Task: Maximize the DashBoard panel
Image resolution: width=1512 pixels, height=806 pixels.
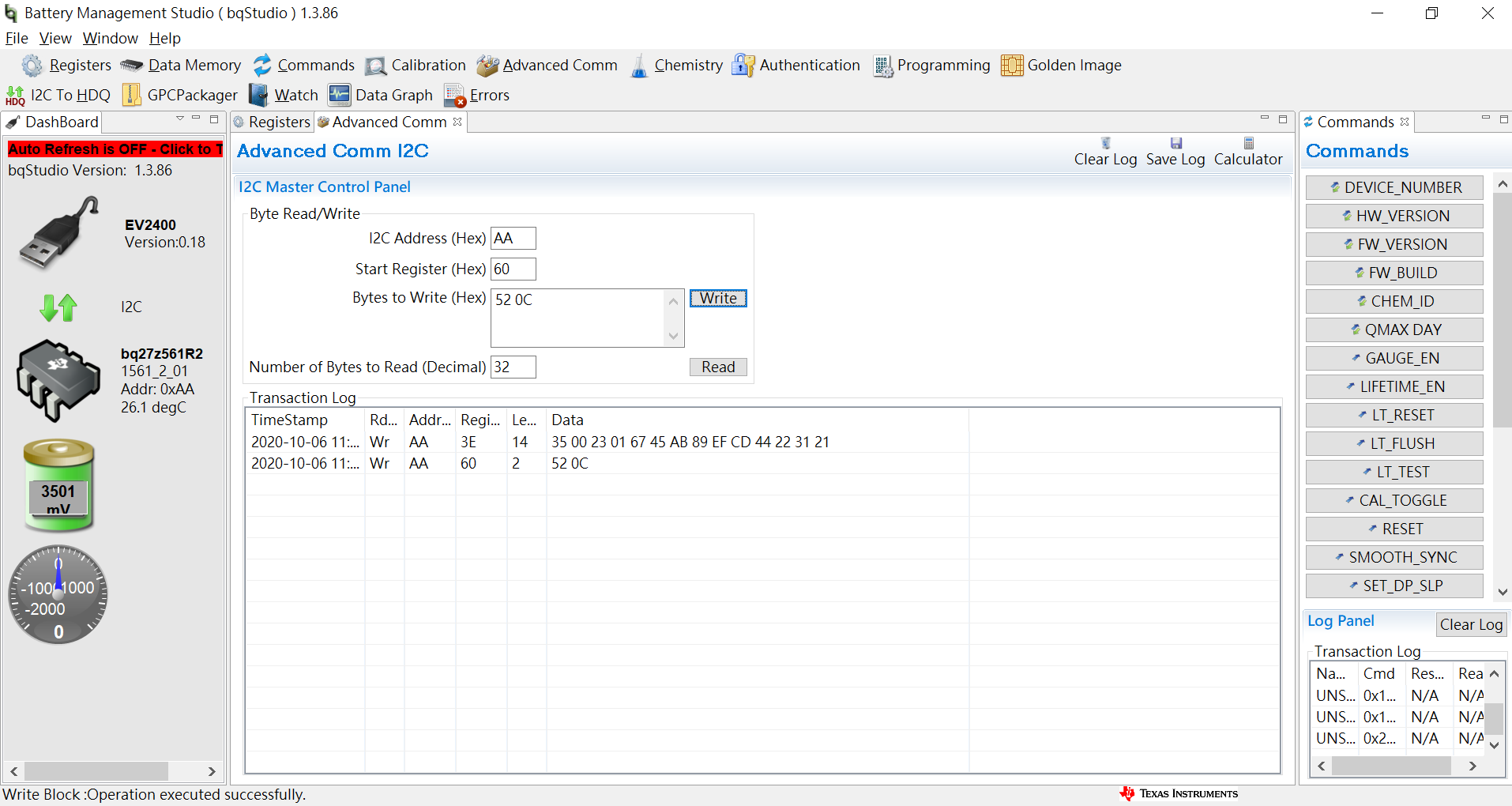Action: click(x=214, y=119)
